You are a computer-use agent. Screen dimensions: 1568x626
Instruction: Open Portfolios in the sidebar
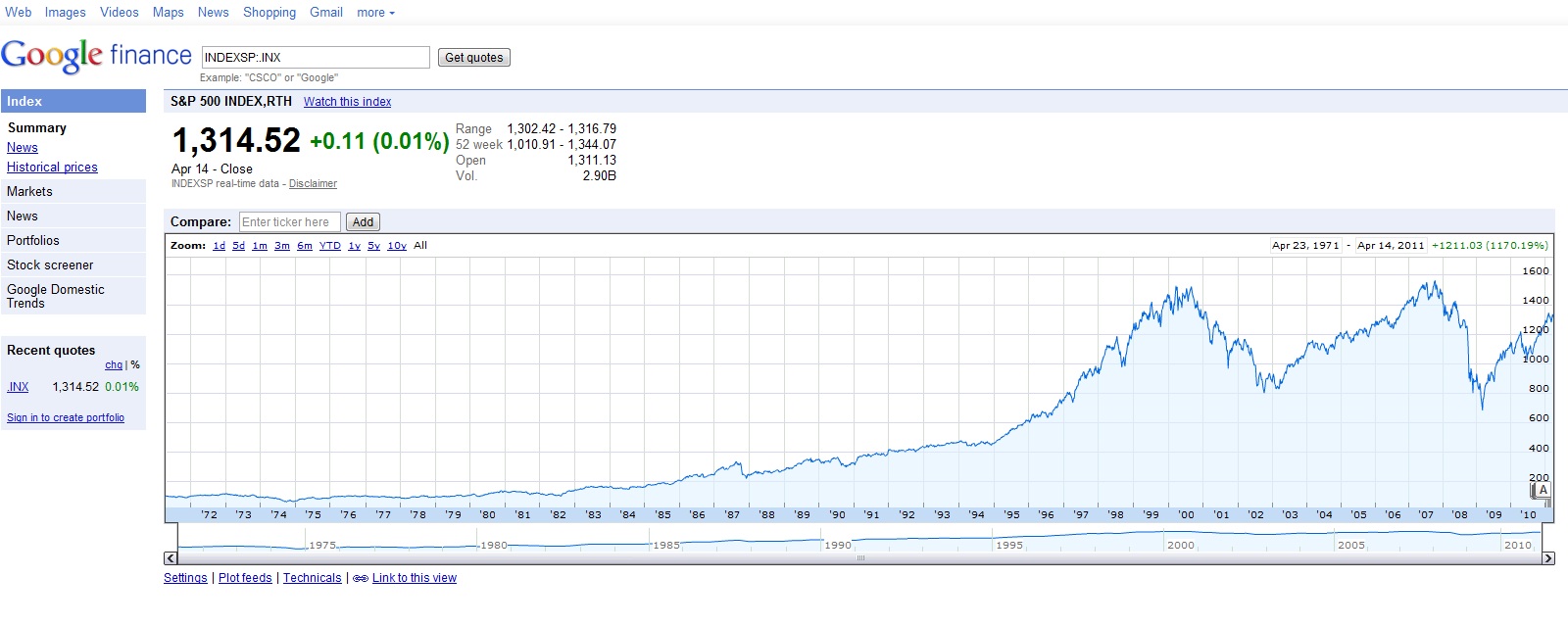point(73,241)
